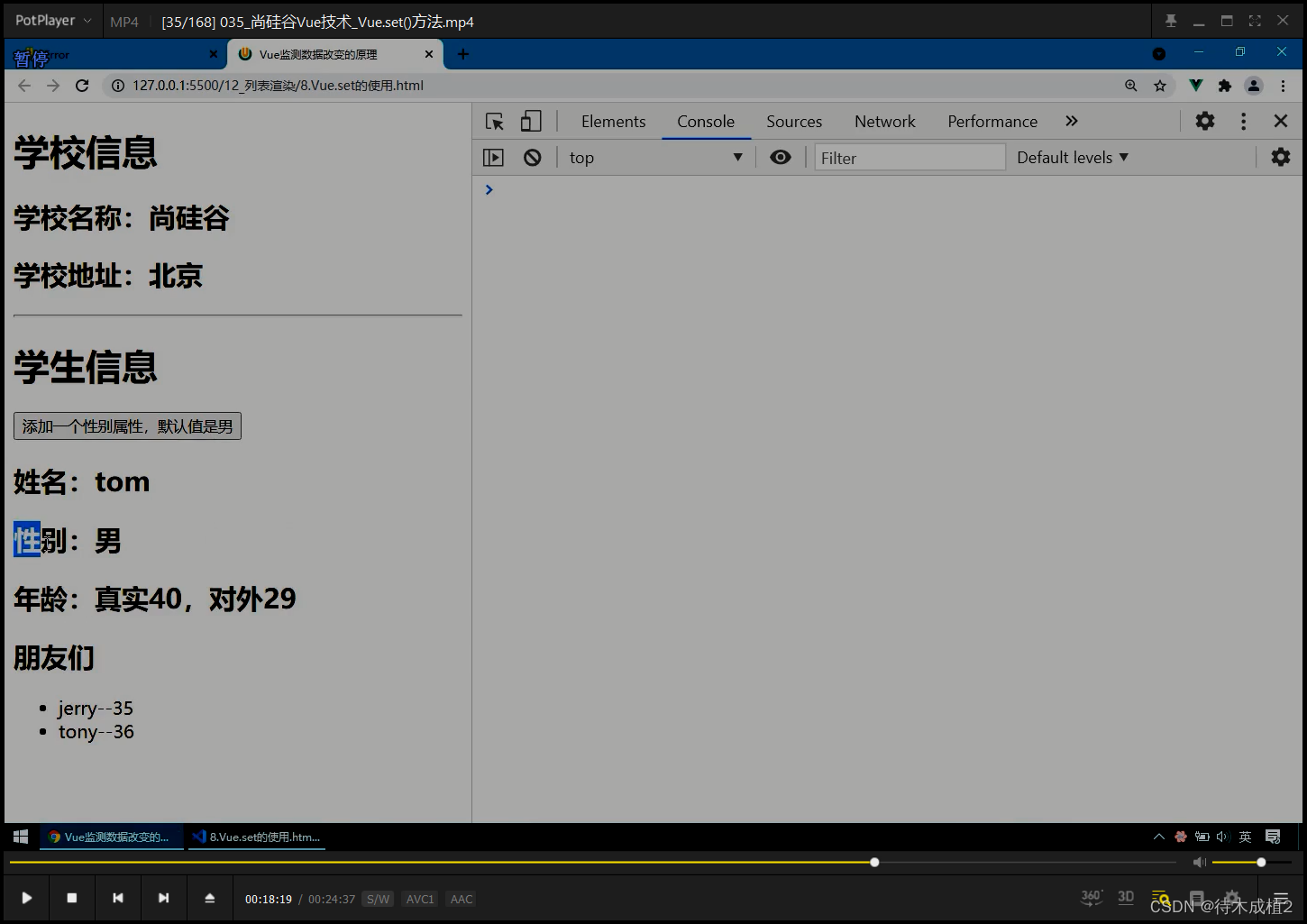Open Chrome taskbar item Vue监测数据改变的...
The width and height of the screenshot is (1307, 924).
coord(112,837)
